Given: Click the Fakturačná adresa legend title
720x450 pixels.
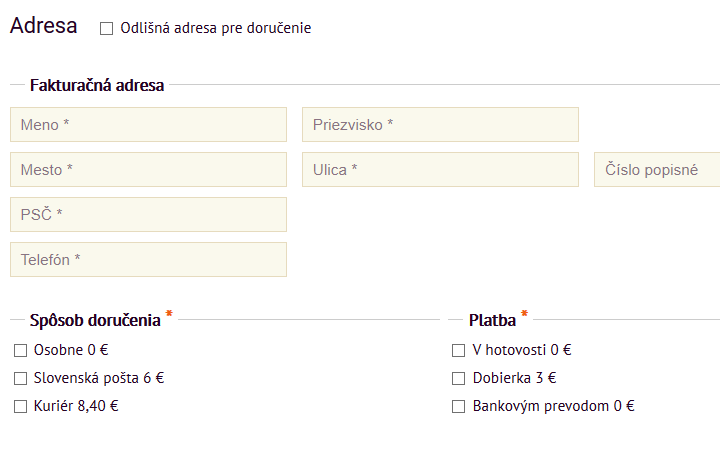Looking at the screenshot, I should 97,86.
